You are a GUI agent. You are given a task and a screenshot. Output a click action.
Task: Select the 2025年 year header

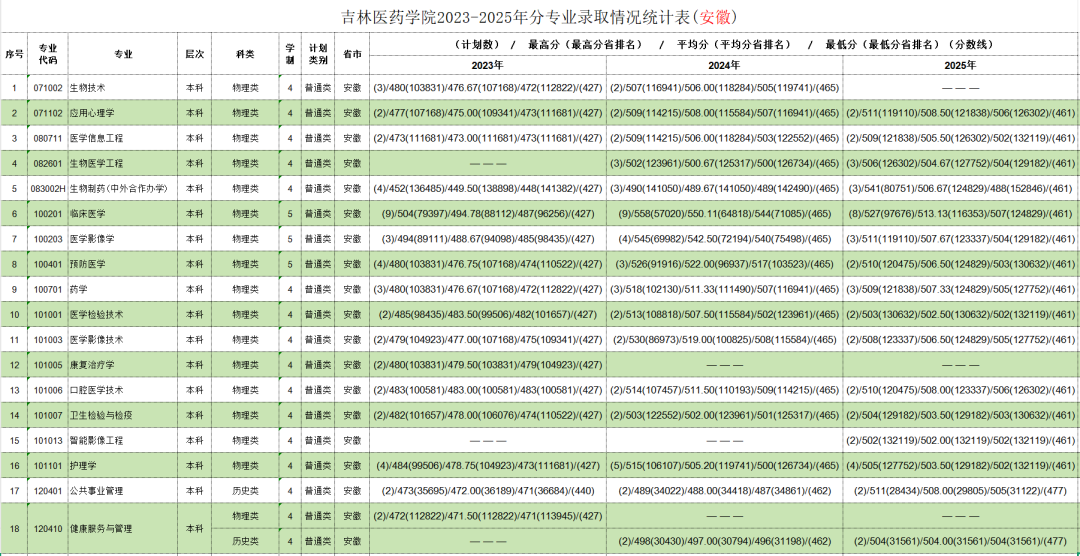point(961,65)
